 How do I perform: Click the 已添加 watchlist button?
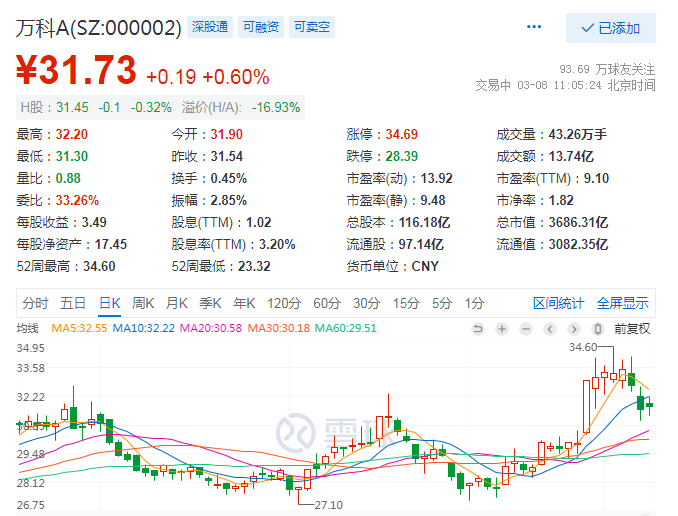(x=611, y=28)
